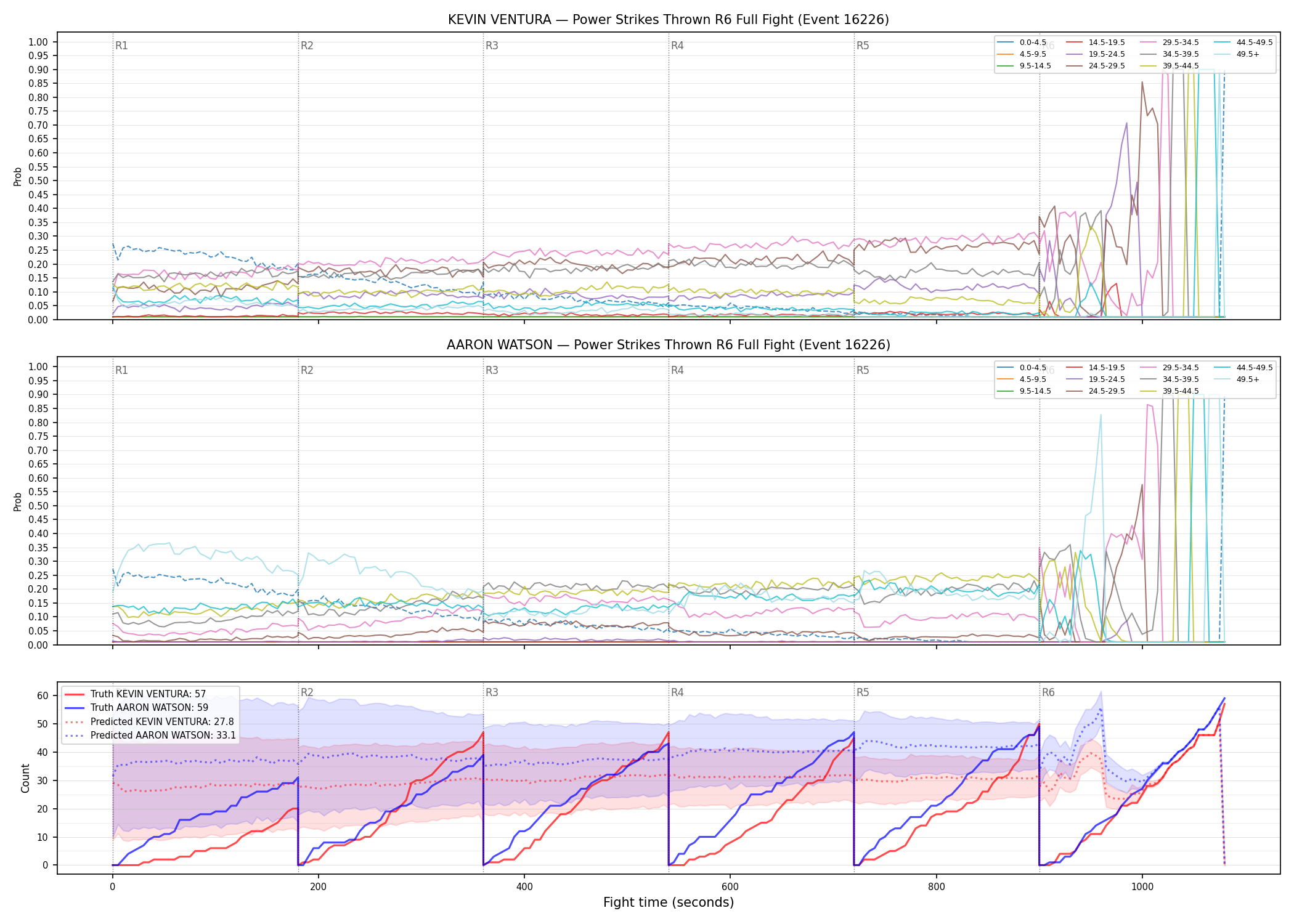Click the Fight time (seconds) axis label

669,902
